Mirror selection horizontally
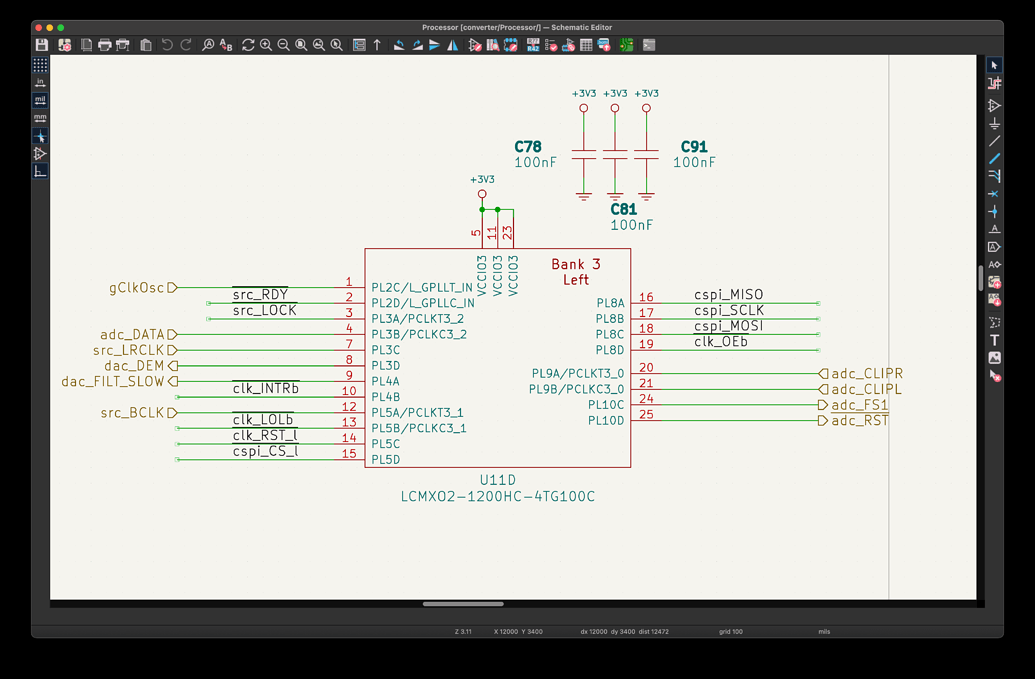Viewport: 1035px width, 679px height. click(452, 45)
